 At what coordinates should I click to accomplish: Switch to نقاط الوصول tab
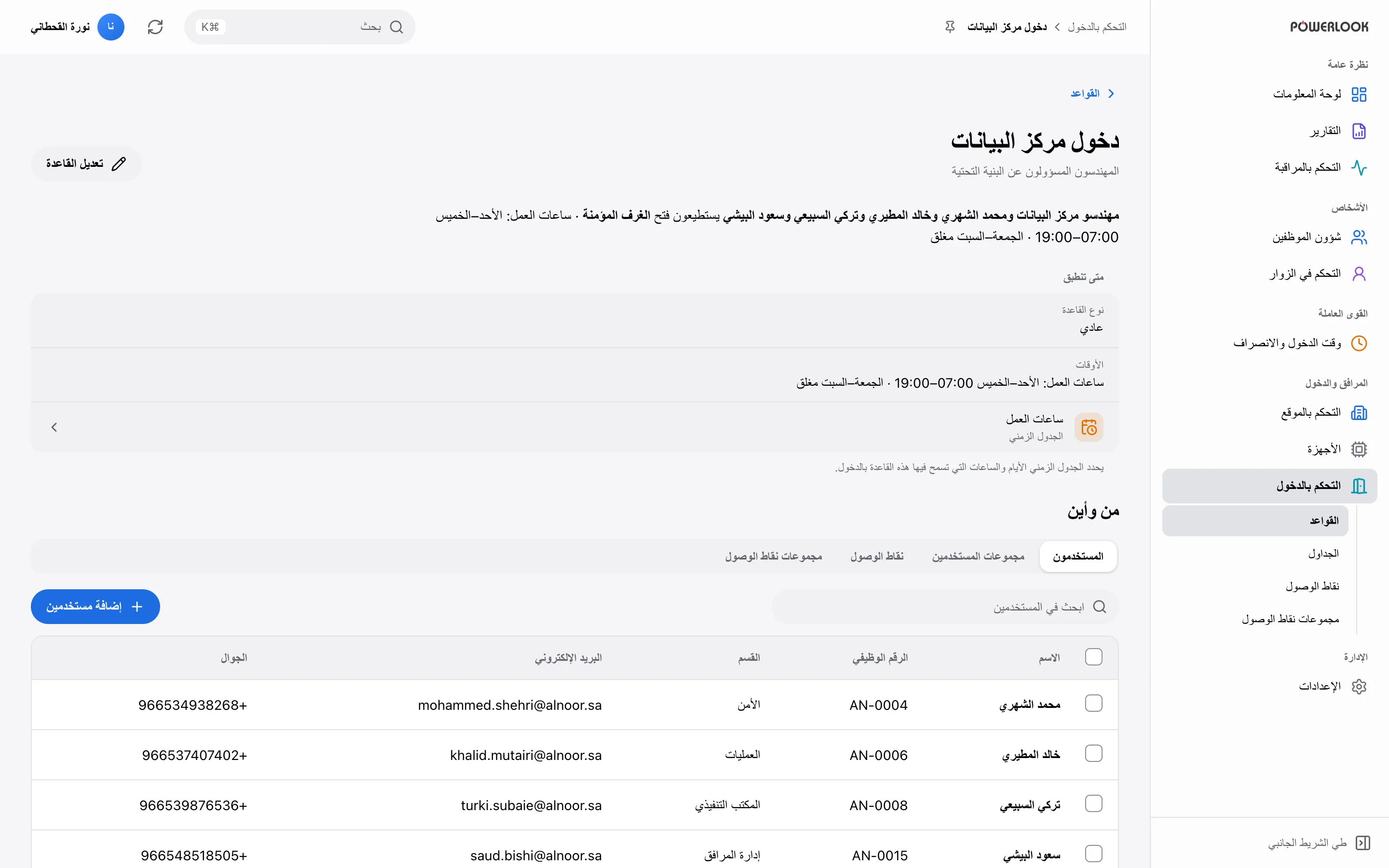point(877,556)
